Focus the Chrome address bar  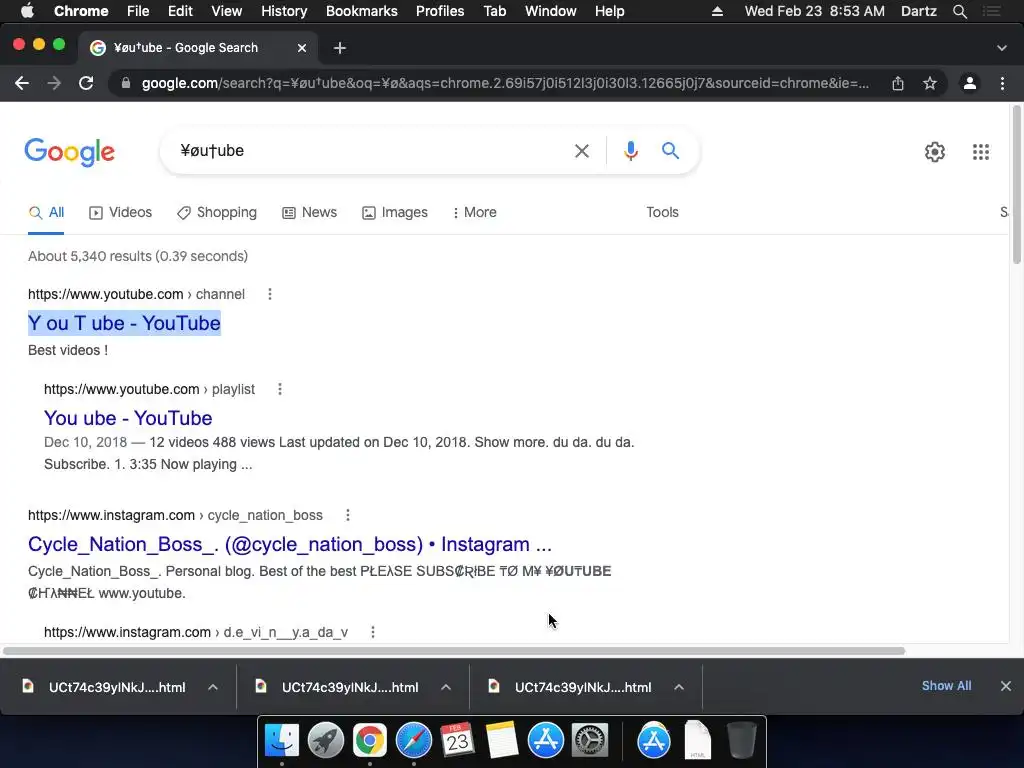tap(505, 83)
